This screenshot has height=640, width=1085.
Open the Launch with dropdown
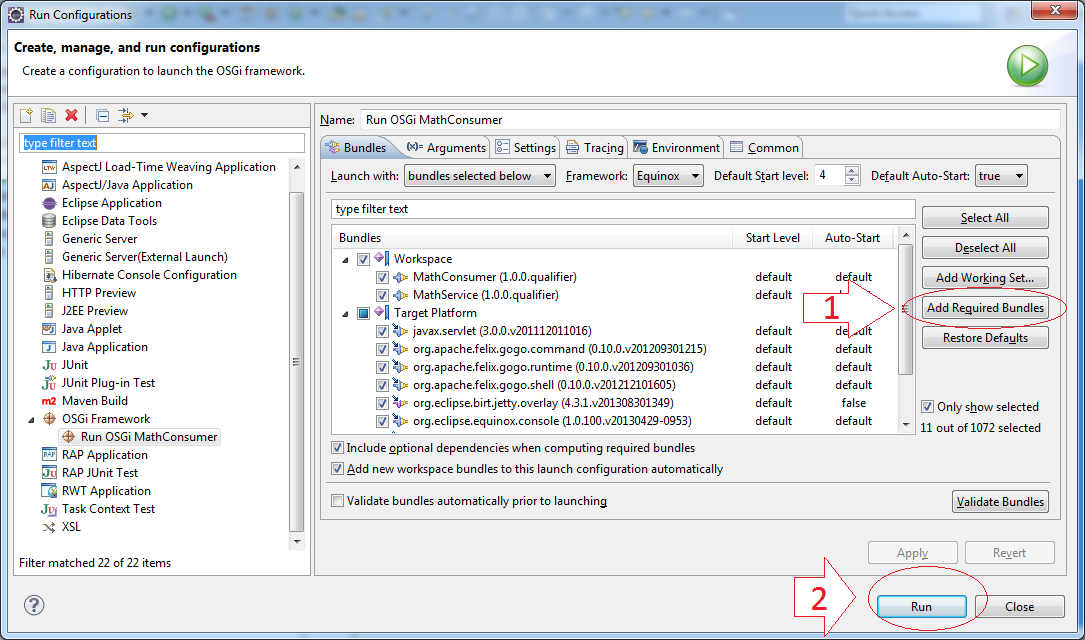click(480, 176)
